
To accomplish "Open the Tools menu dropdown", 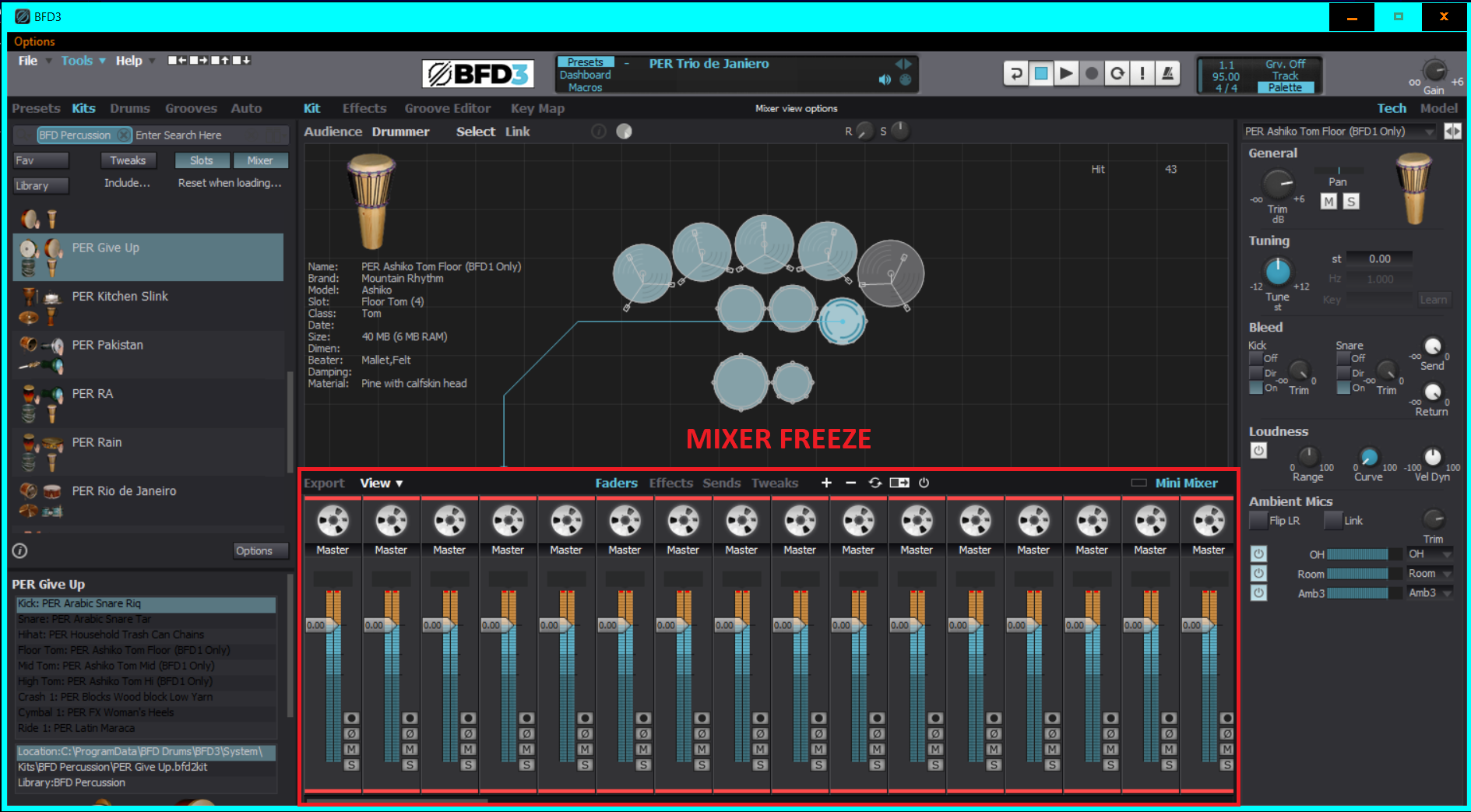I will (x=83, y=61).
